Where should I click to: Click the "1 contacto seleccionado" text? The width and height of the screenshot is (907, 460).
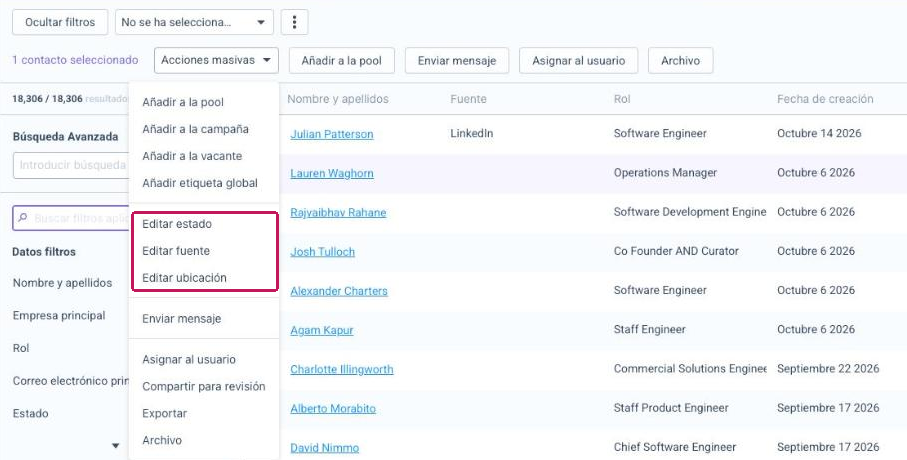pos(75,60)
